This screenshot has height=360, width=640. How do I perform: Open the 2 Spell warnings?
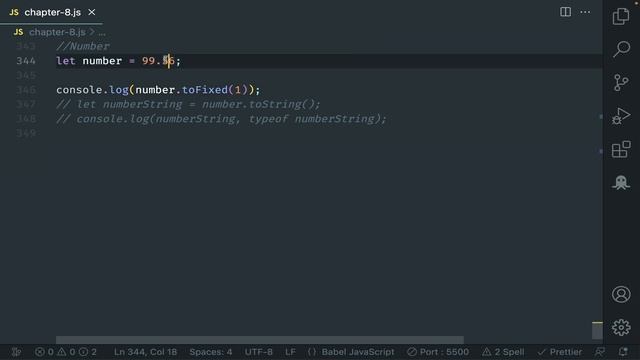coord(503,352)
